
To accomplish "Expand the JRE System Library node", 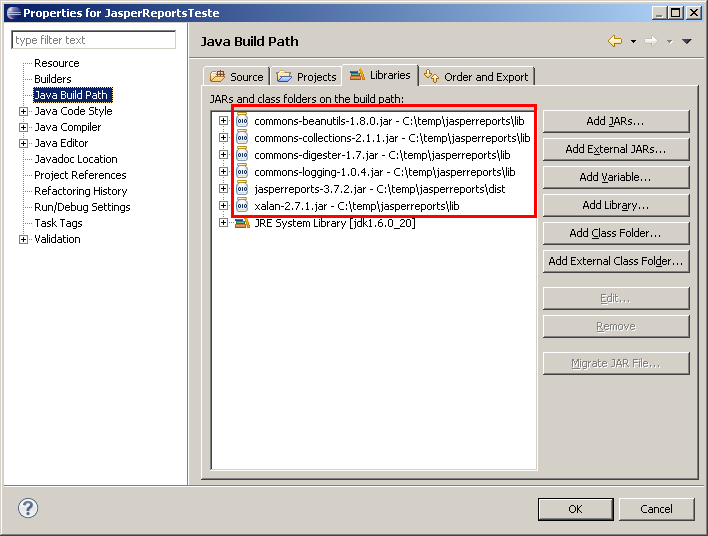I will [x=223, y=223].
